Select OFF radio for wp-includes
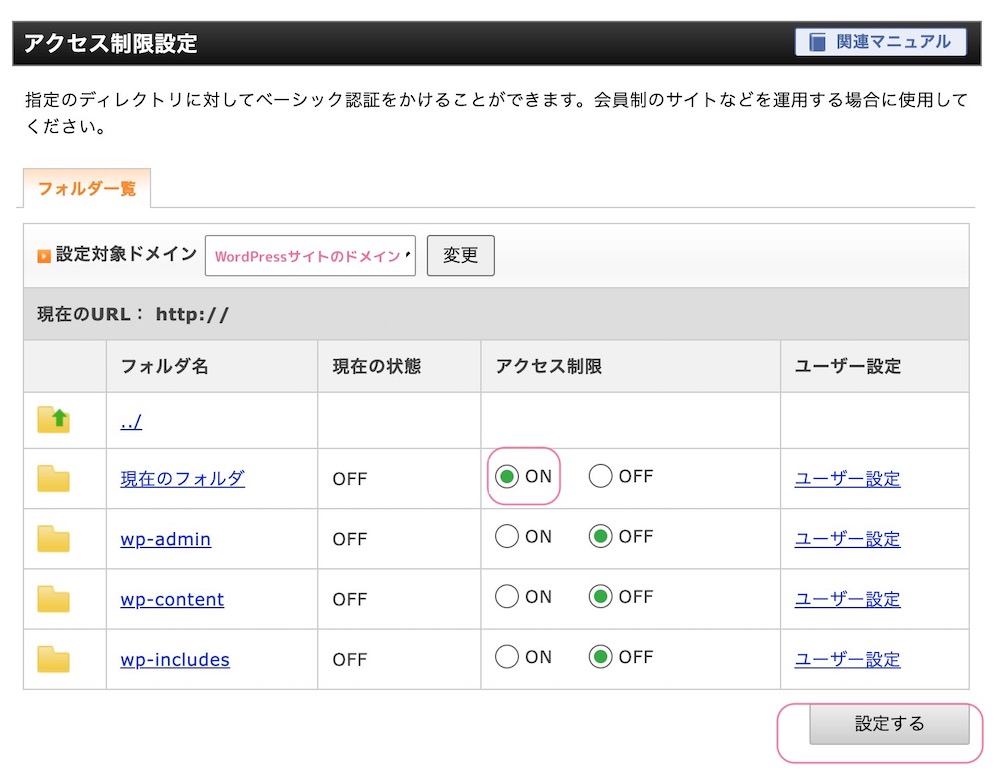The image size is (1000, 777). (x=601, y=656)
